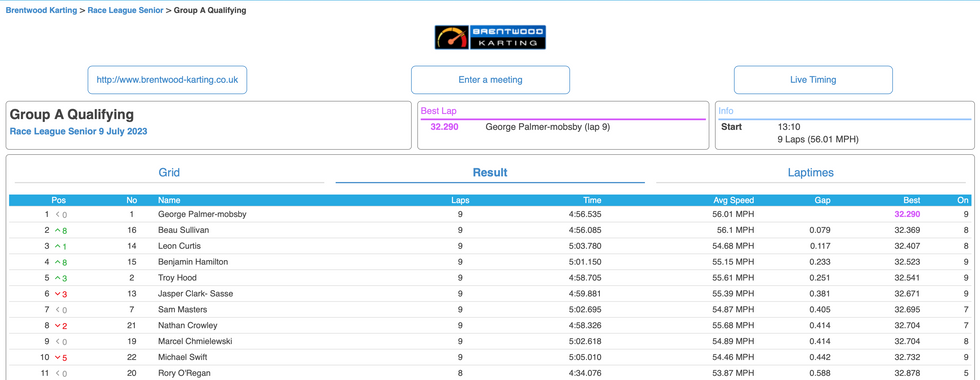
Task: Click best lap 32.878 value
Action: pos(907,373)
